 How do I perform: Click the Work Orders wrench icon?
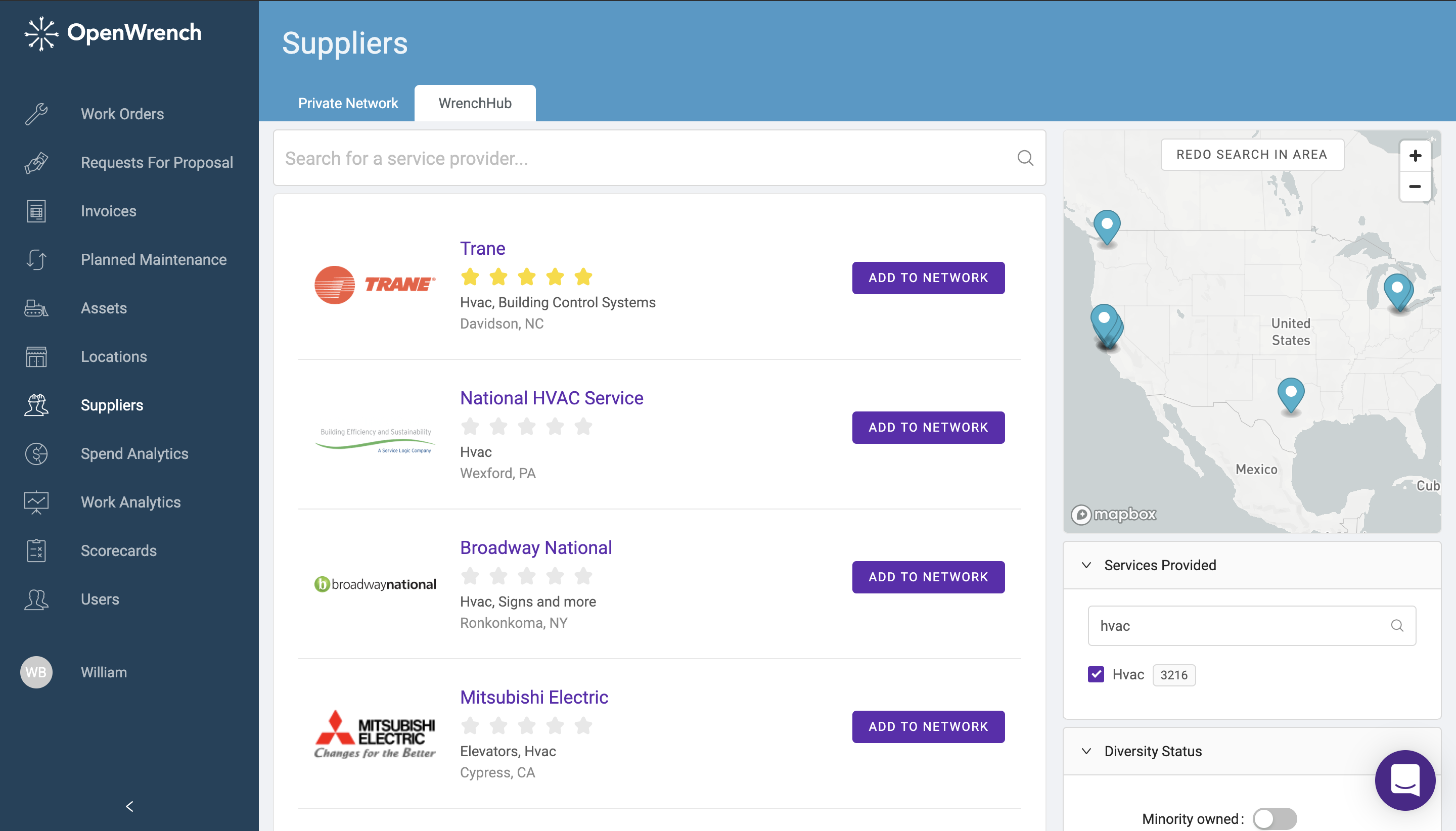tap(36, 114)
